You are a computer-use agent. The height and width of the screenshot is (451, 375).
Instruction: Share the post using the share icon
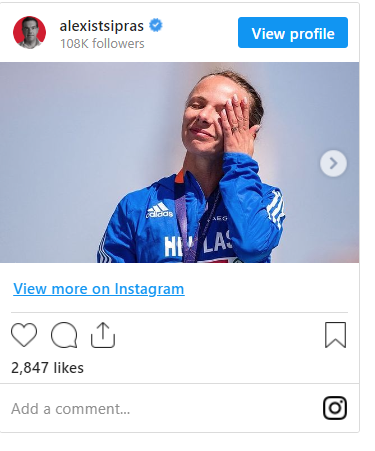pyautogui.click(x=103, y=335)
